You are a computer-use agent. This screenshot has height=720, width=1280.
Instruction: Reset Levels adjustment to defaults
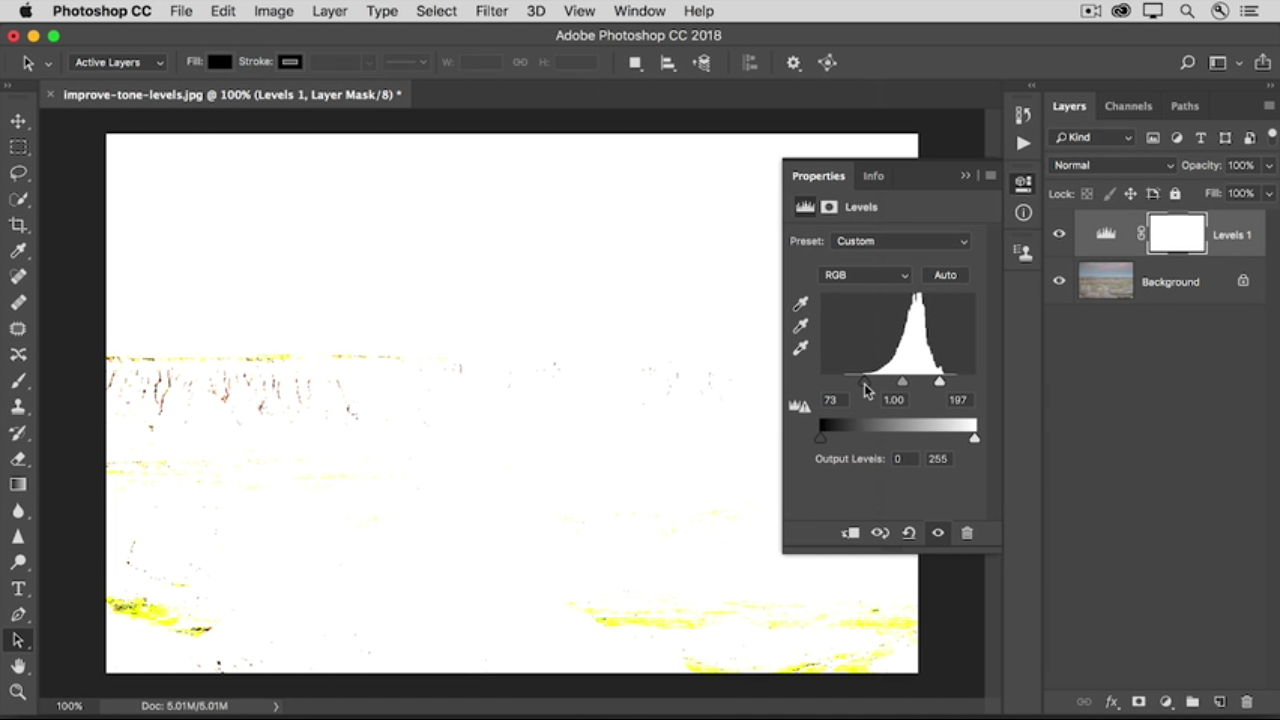[x=909, y=533]
